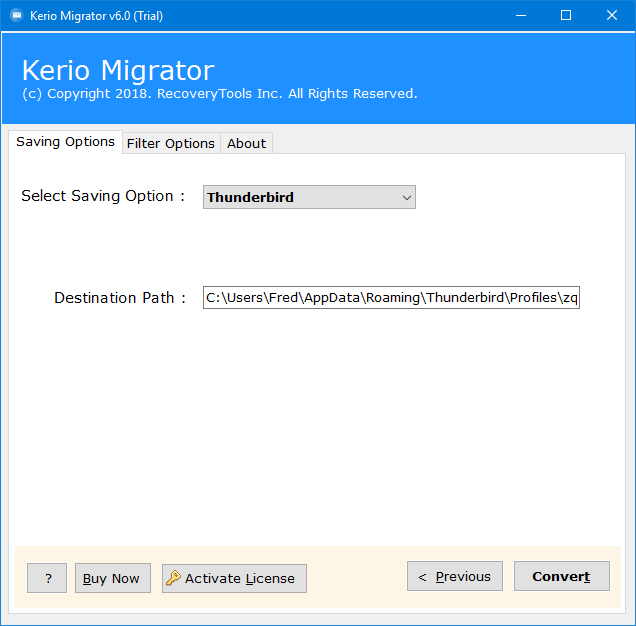Minimize the Kerio Migrator window
Image resolution: width=636 pixels, height=626 pixels.
pyautogui.click(x=521, y=15)
